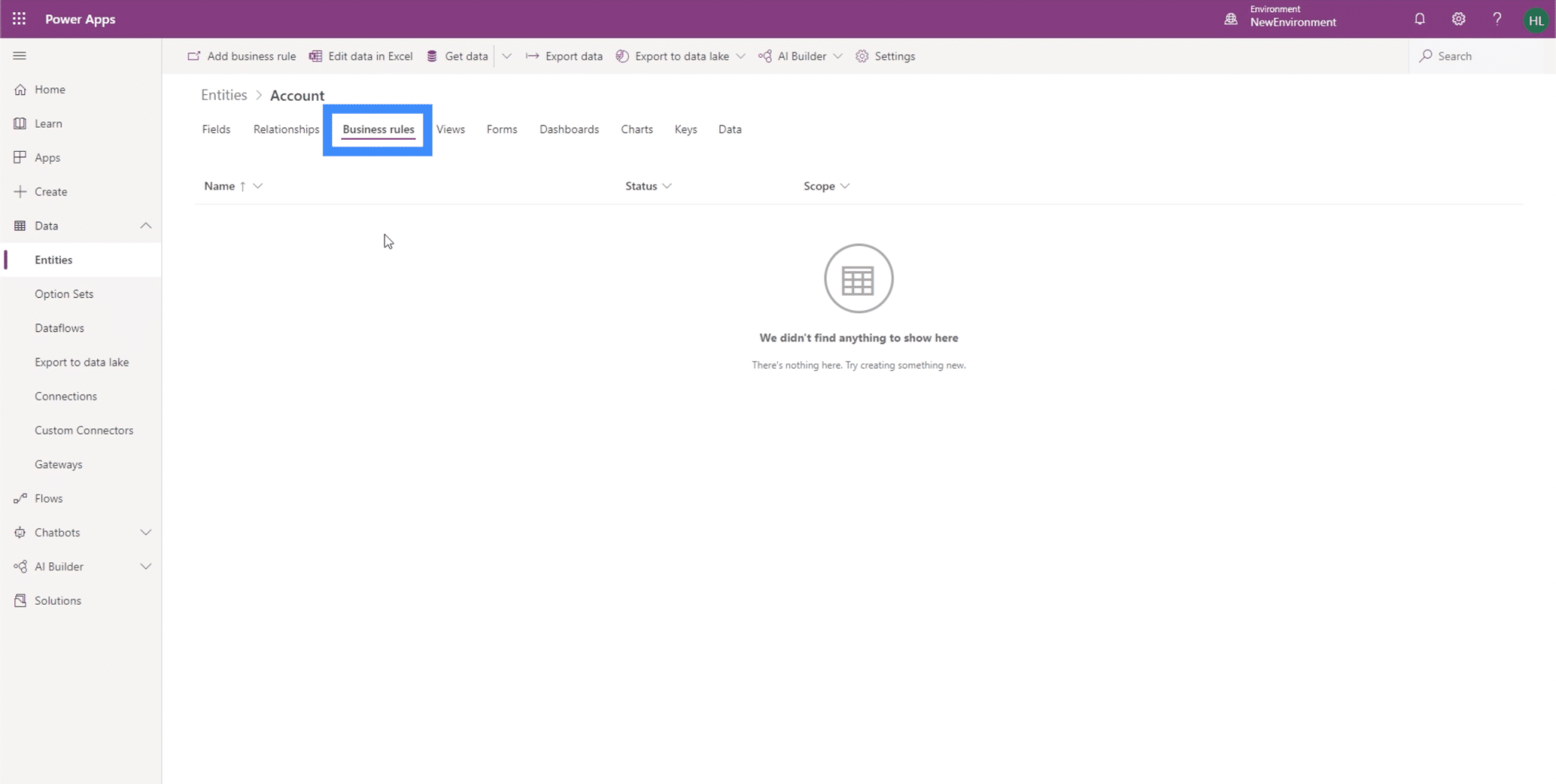Open the HL user account avatar
The width and height of the screenshot is (1556, 784).
click(x=1535, y=20)
